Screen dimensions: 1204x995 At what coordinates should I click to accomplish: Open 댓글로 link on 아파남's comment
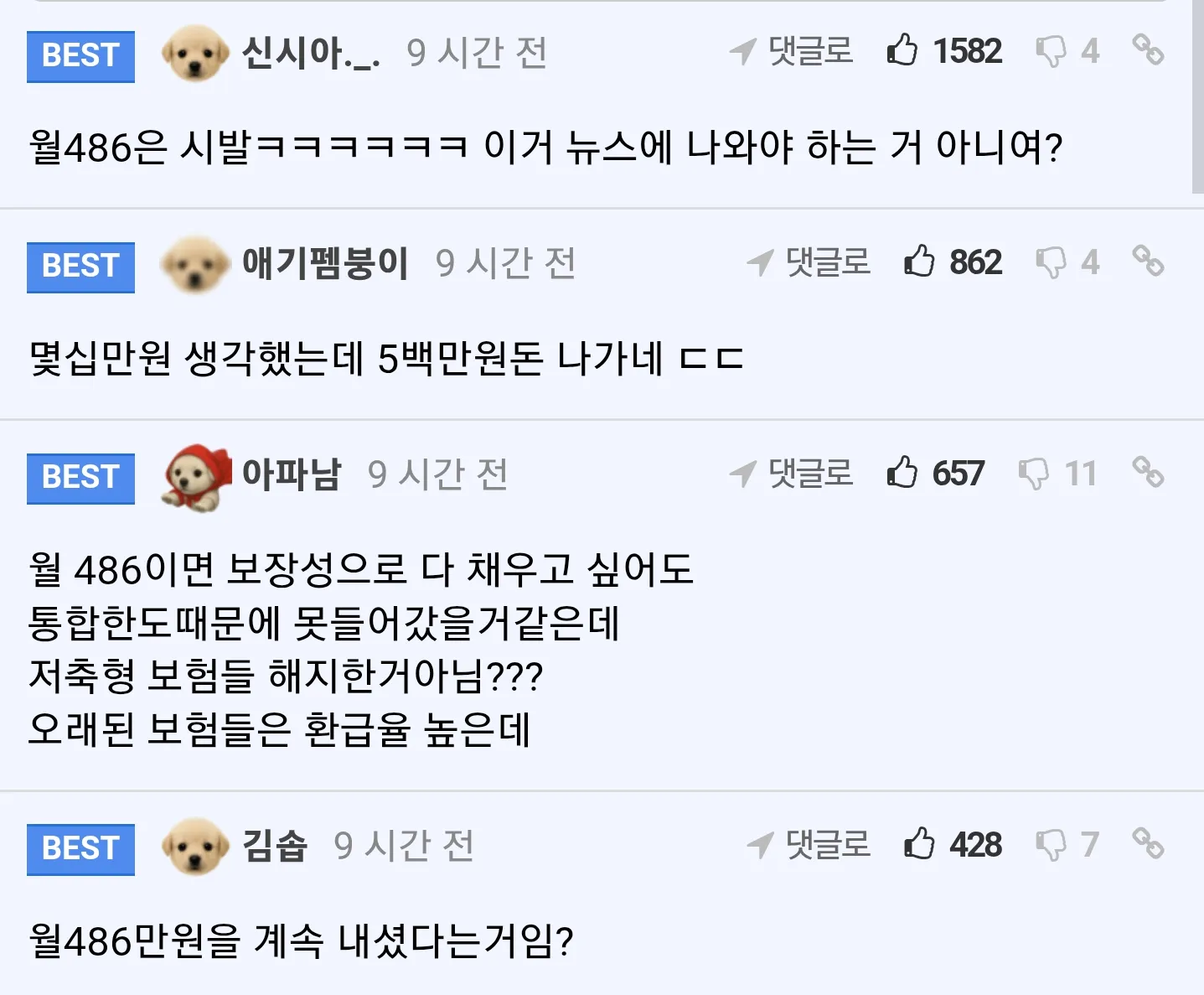point(809,474)
